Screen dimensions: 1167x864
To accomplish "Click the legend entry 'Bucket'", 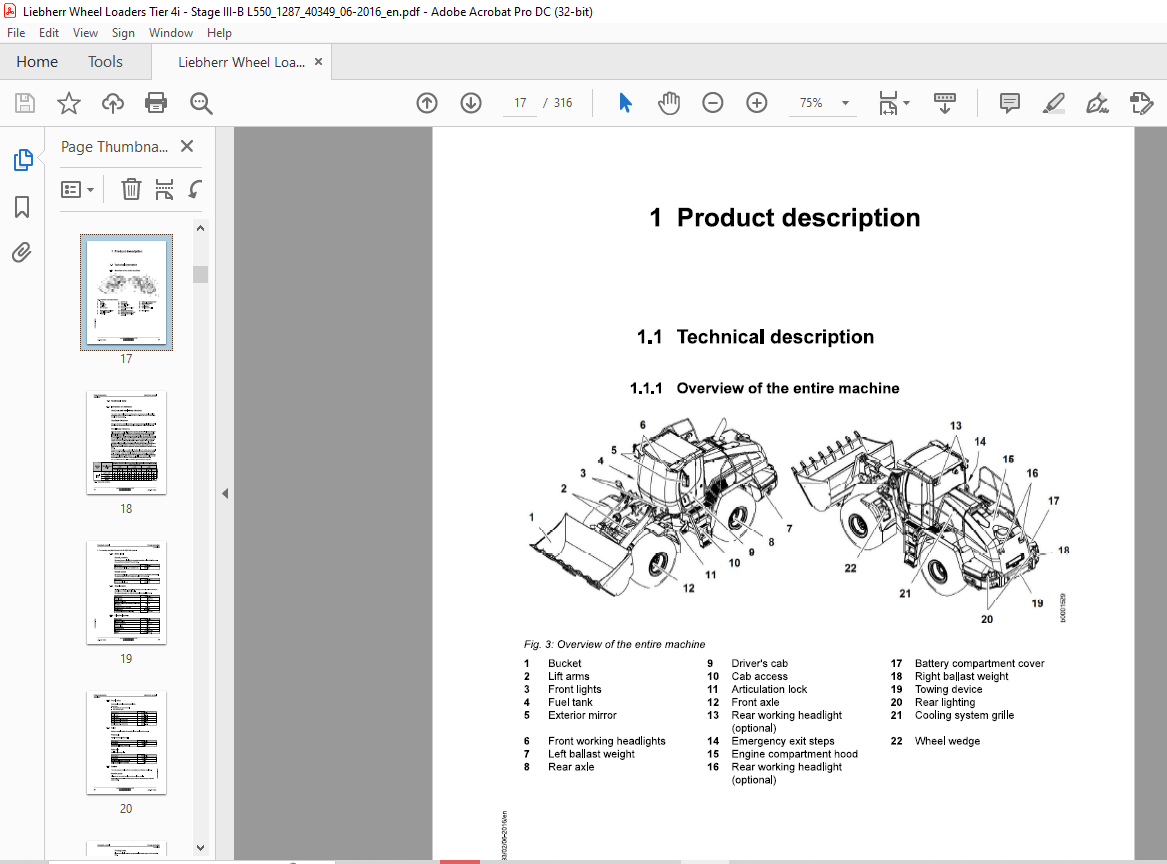I will coord(564,663).
